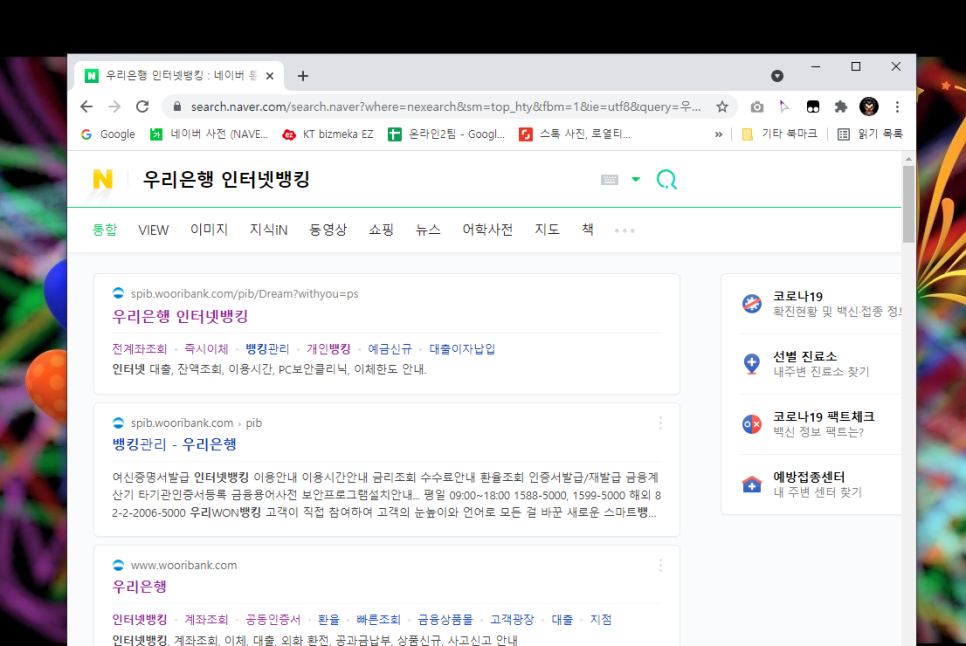
Task: Open the 대출이자납입 sublink
Action: (x=462, y=349)
